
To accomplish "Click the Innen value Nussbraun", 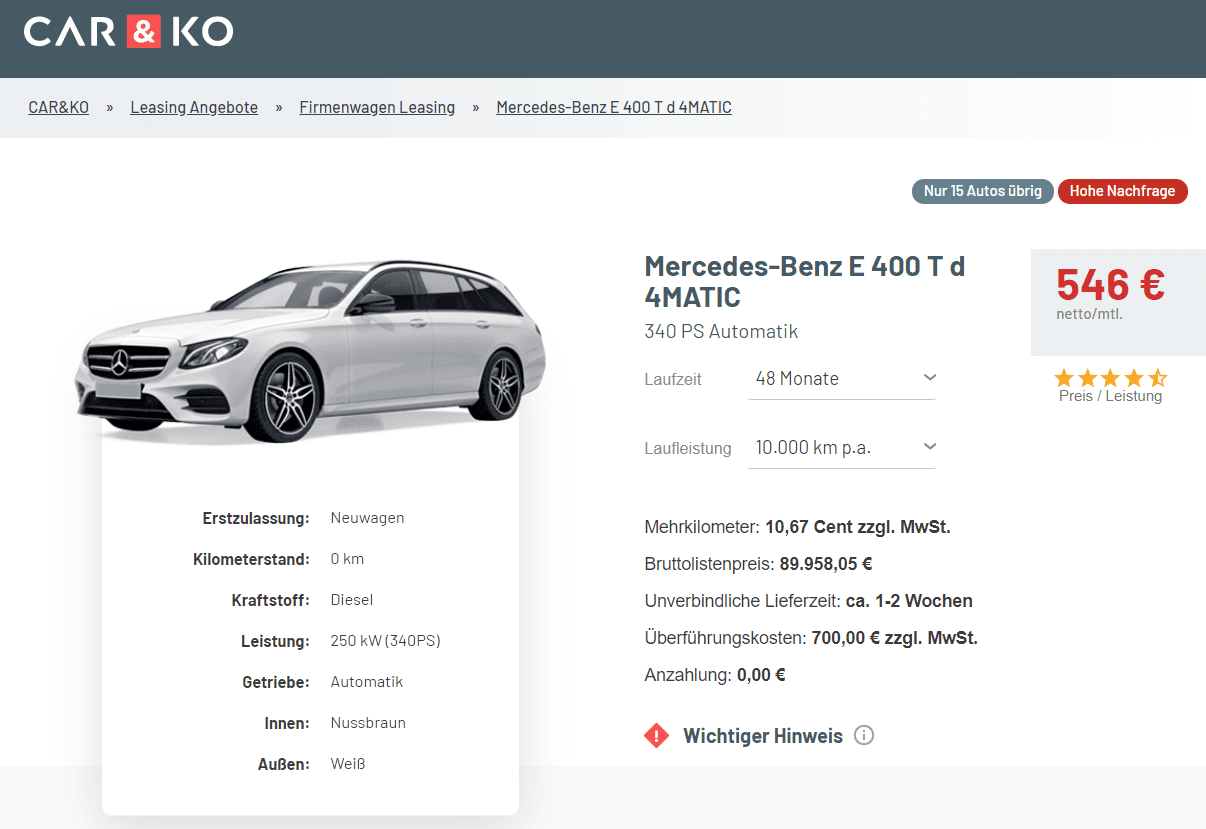I will tap(368, 723).
